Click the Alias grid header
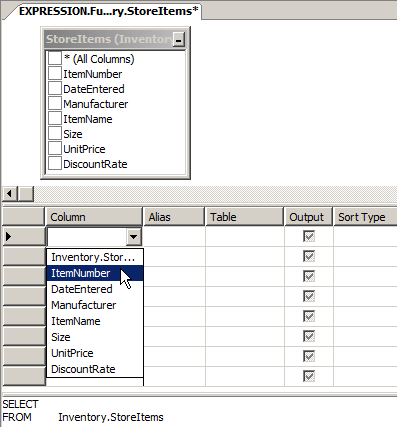 [x=174, y=217]
